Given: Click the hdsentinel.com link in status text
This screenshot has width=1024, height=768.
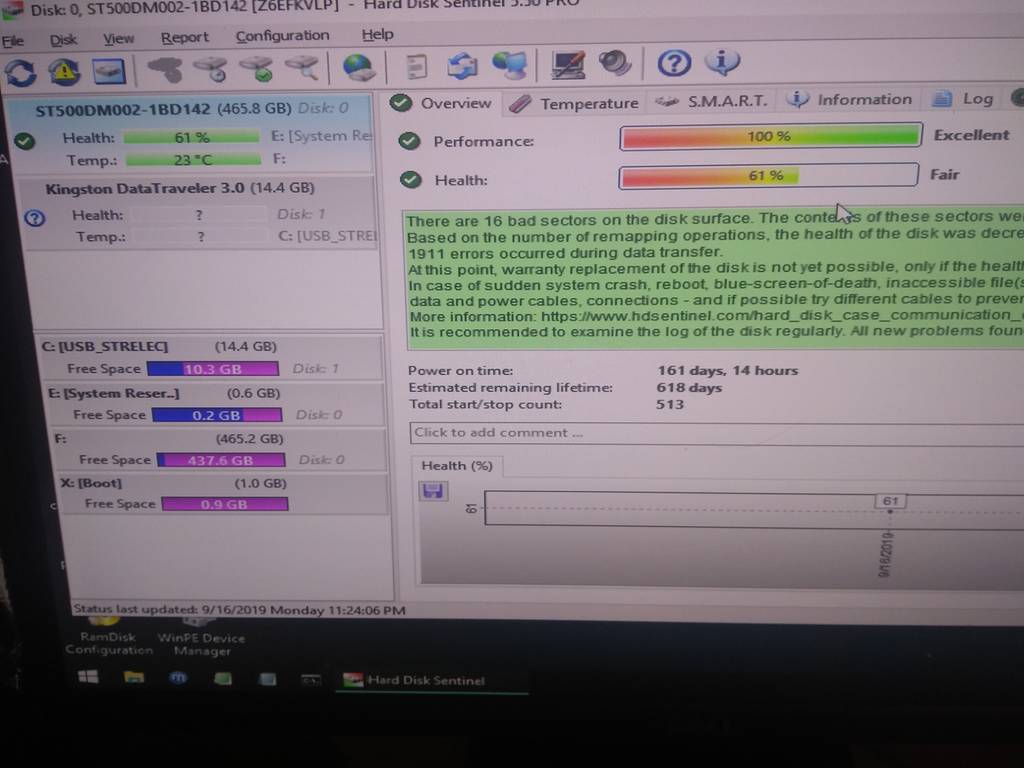Looking at the screenshot, I should 782,315.
